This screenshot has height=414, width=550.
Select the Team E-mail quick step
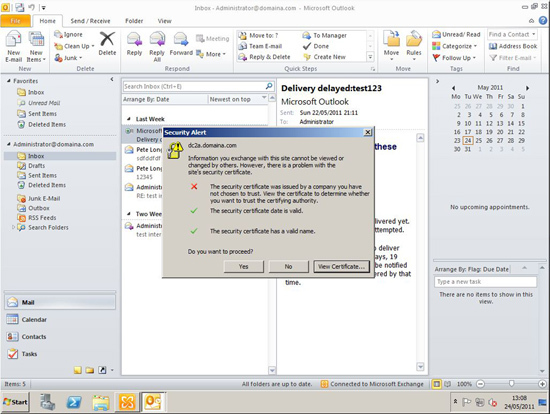(x=260, y=46)
